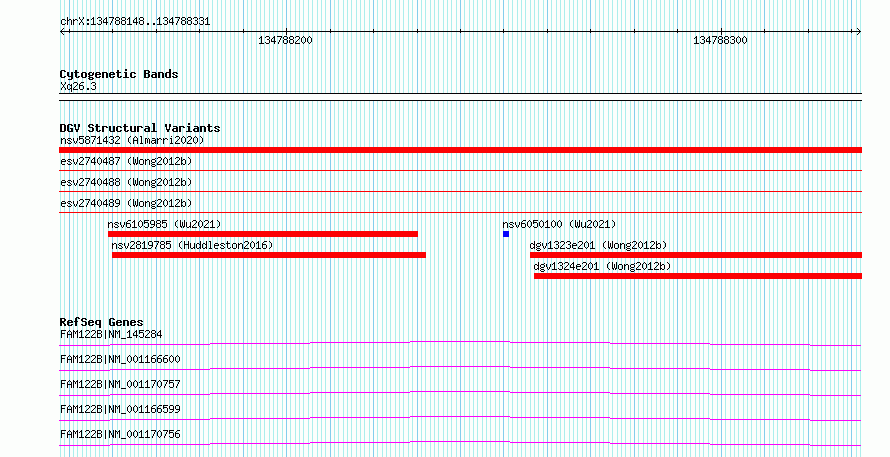Click the thick red nsv5871432 variant bar
Image resolution: width=890 pixels, height=457 pixels.
point(460,150)
